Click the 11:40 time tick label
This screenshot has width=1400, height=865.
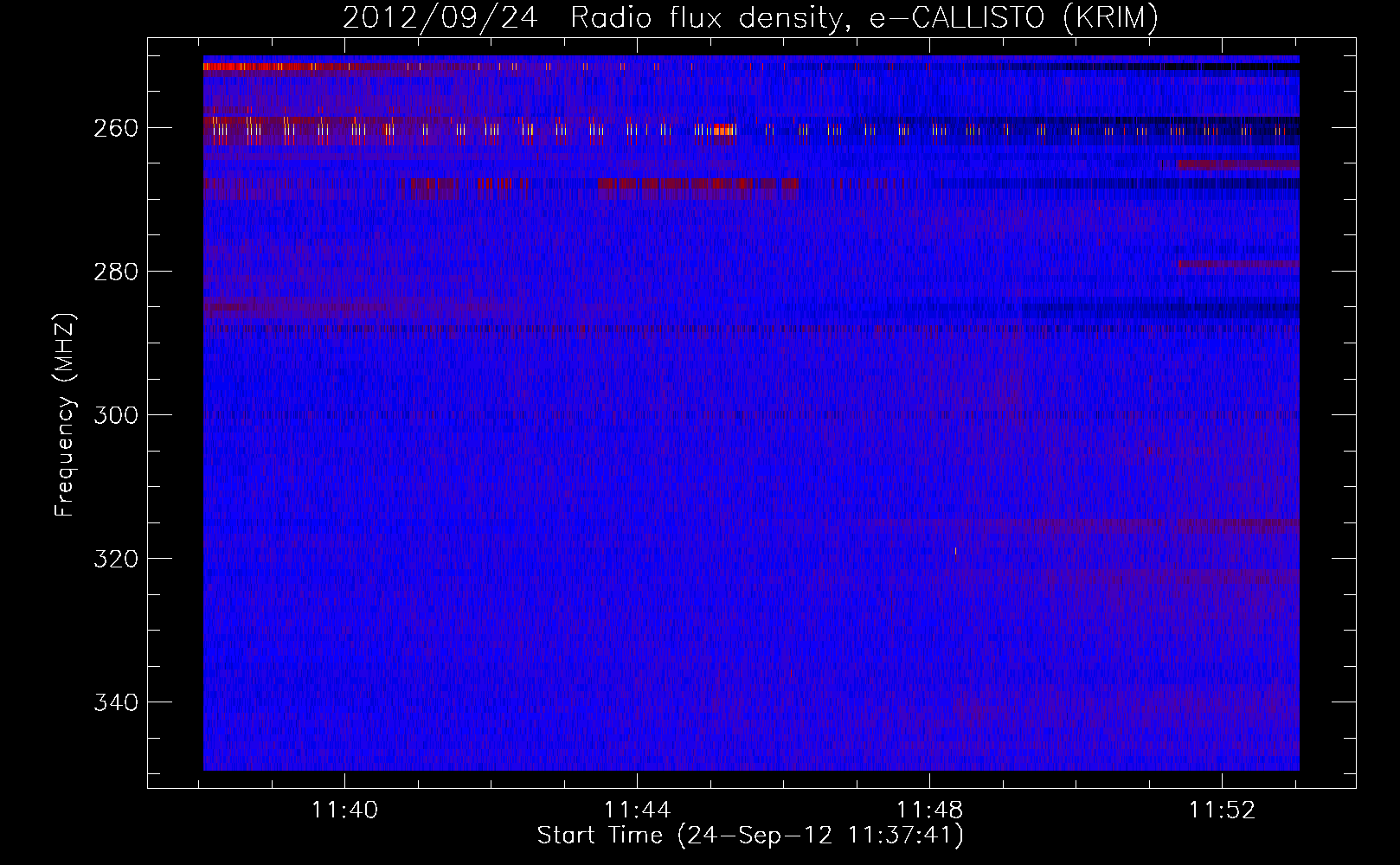pyautogui.click(x=344, y=811)
